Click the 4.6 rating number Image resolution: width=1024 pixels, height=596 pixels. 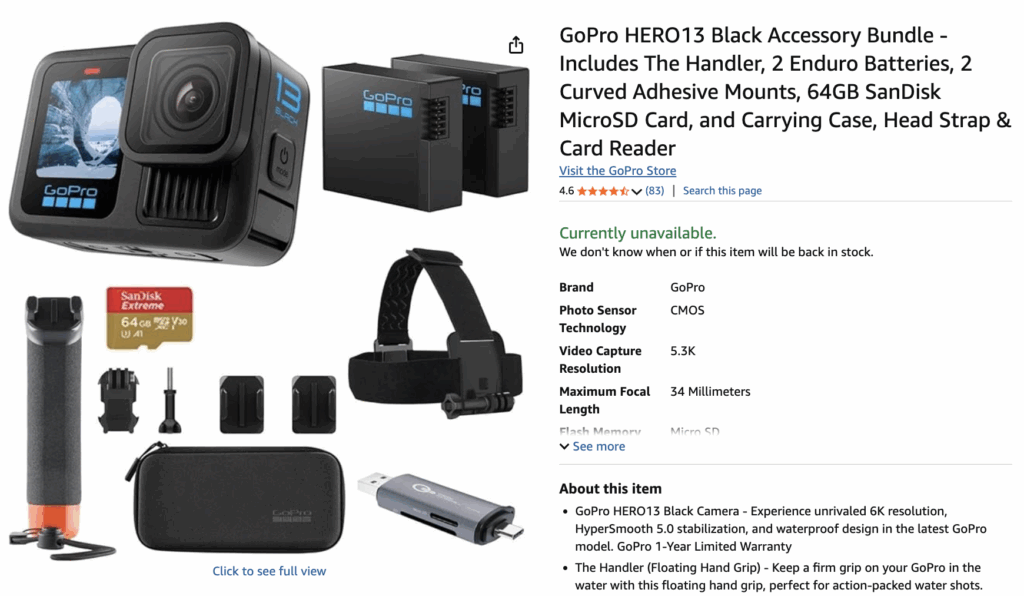pyautogui.click(x=566, y=191)
